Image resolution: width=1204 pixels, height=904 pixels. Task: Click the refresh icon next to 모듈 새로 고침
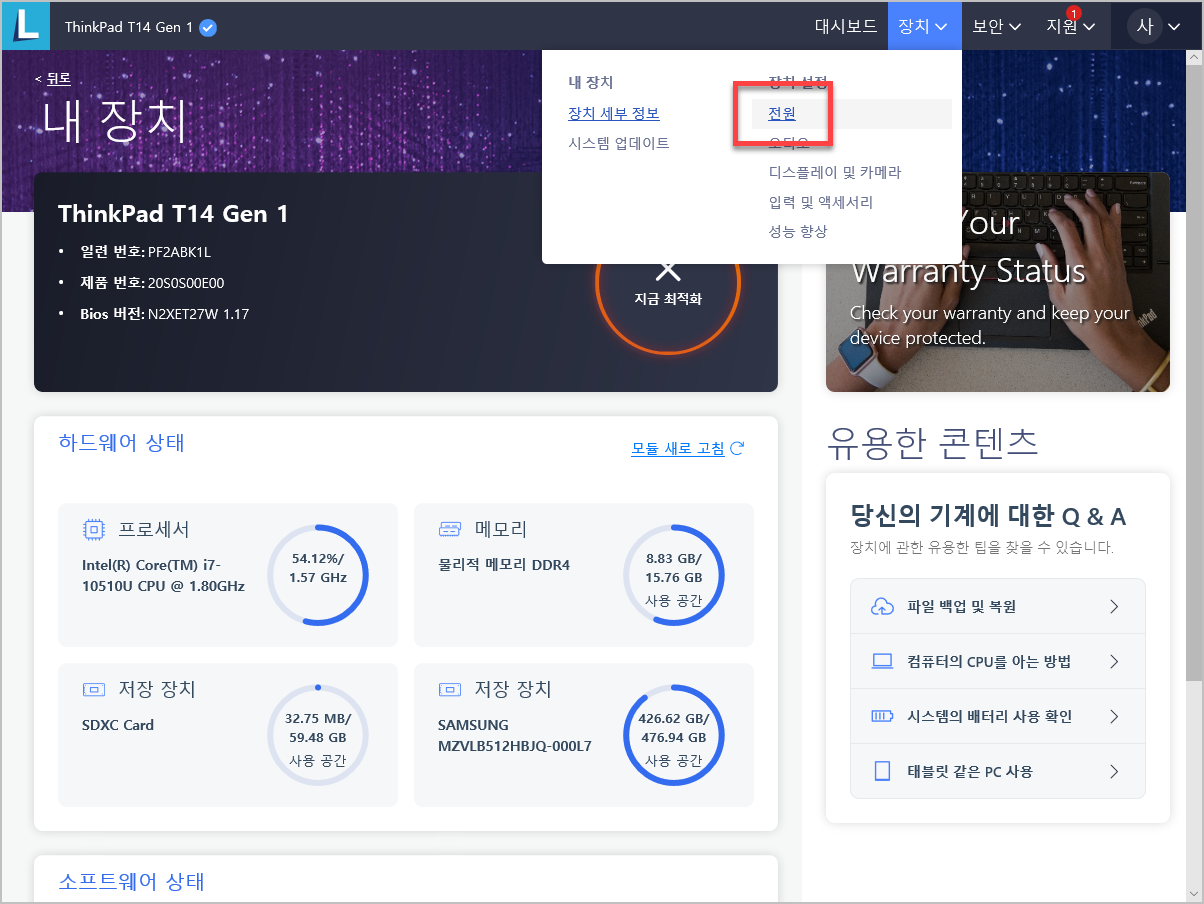click(737, 448)
